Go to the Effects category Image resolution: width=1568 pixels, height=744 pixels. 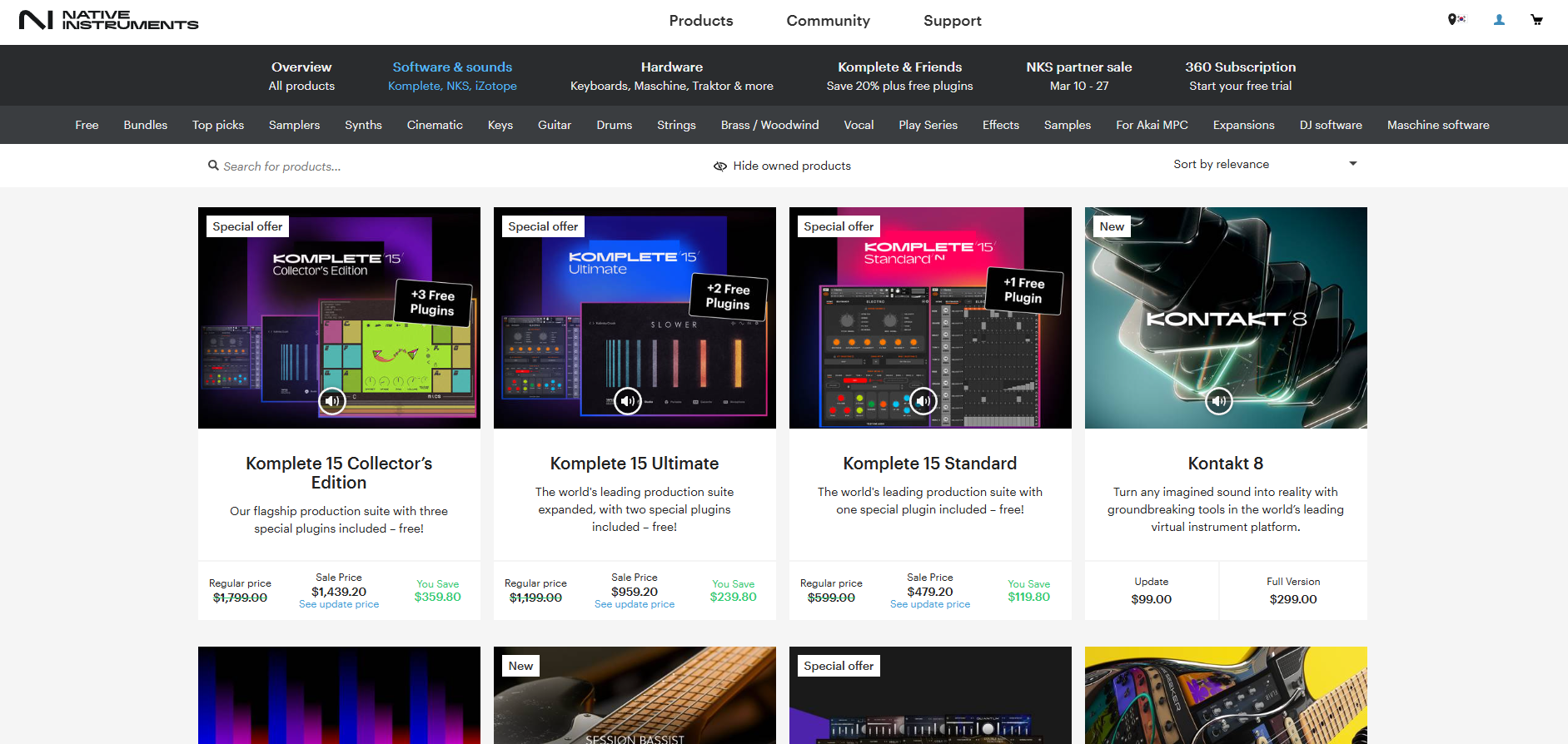[x=1001, y=125]
